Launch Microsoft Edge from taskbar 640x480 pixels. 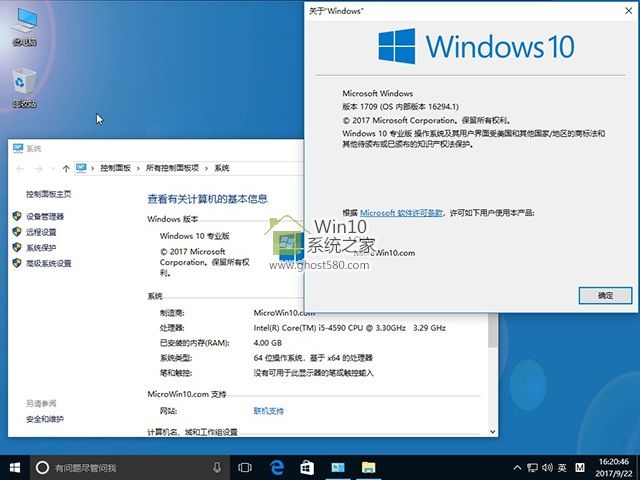pos(277,467)
